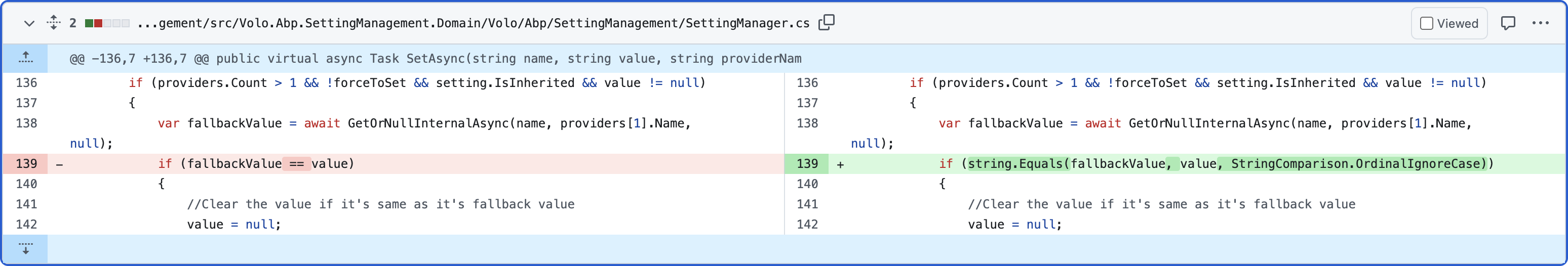Open the three-dot file options menu
The image size is (1568, 266).
[1540, 24]
